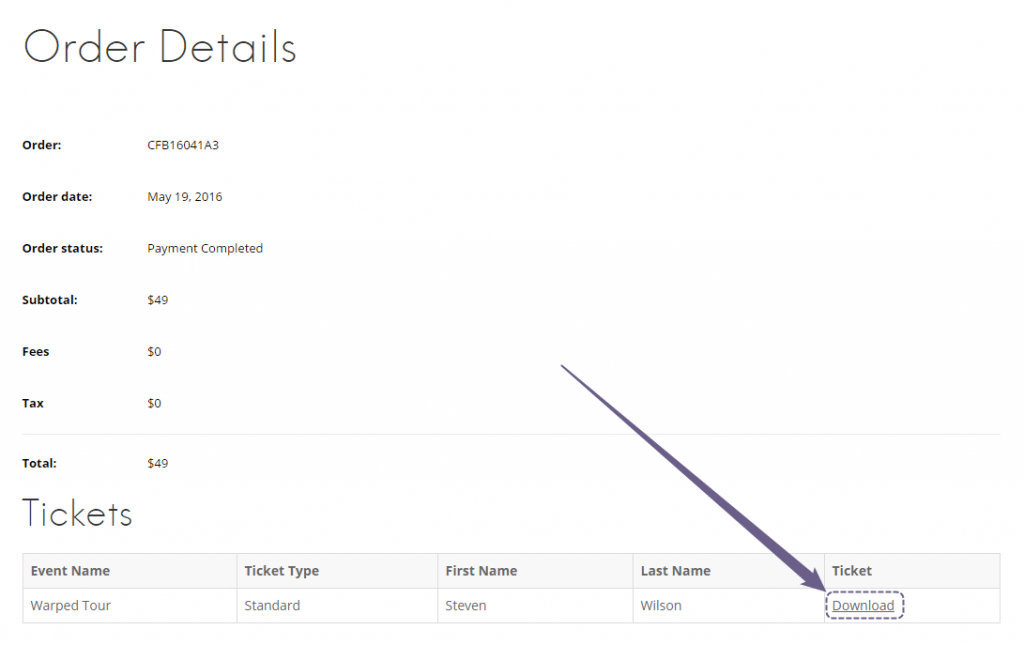Select the Tickets section heading
Screen dimensions: 1024x645
[x=77, y=514]
